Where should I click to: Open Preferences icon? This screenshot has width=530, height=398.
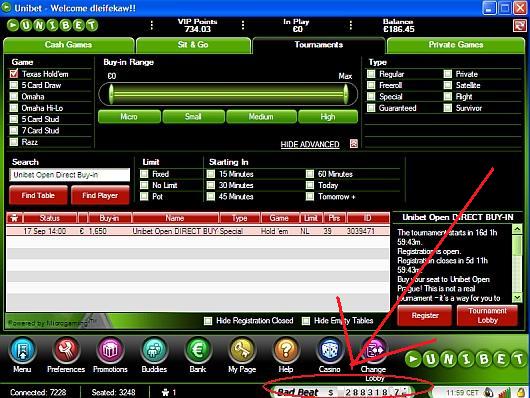(x=66, y=350)
